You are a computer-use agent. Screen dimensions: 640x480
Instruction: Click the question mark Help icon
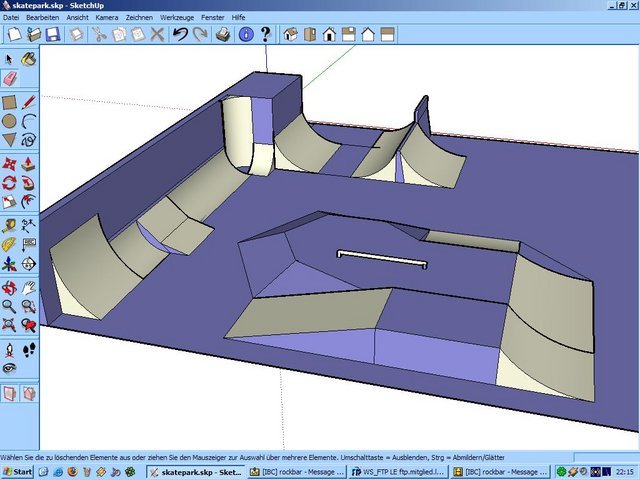[265, 34]
